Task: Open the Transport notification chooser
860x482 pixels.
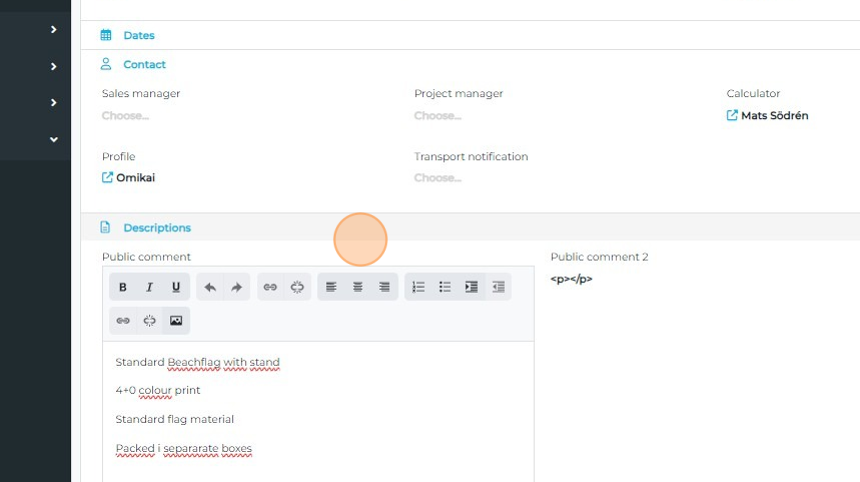Action: (437, 178)
